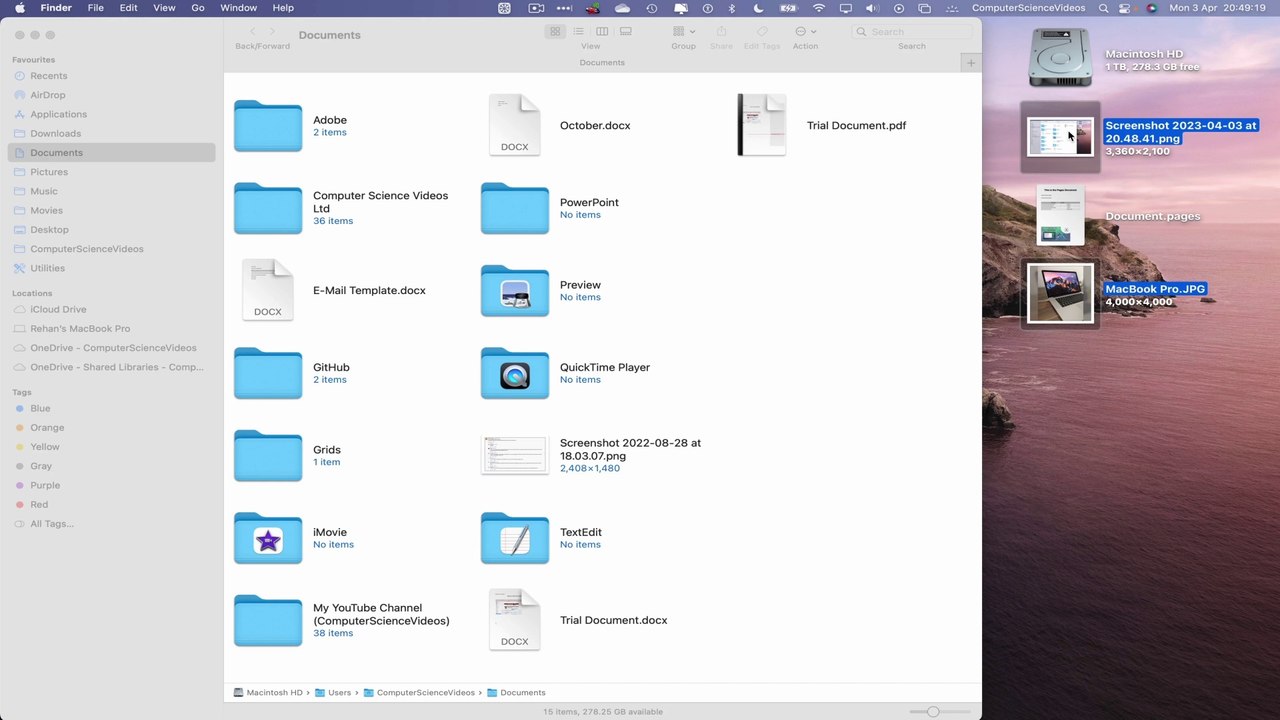
Task: Open iCloud Drive in the sidebar
Action: tap(111, 309)
